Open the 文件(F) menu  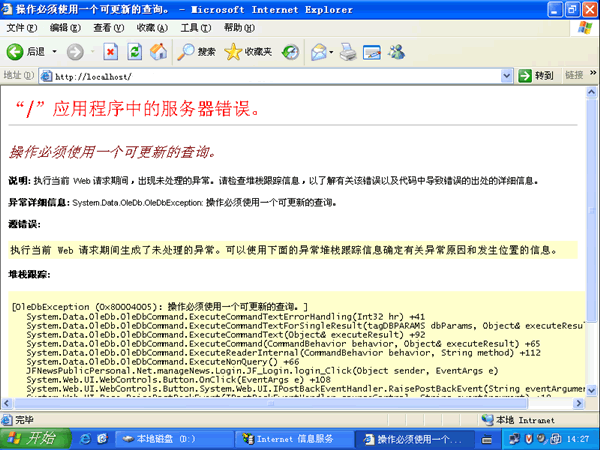tap(22, 28)
